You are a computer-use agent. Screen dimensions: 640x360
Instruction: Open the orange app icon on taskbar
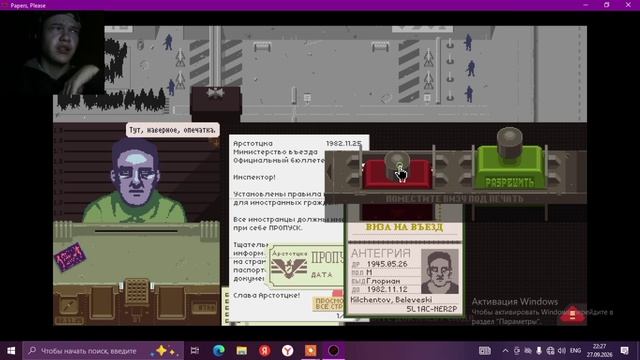pos(311,351)
